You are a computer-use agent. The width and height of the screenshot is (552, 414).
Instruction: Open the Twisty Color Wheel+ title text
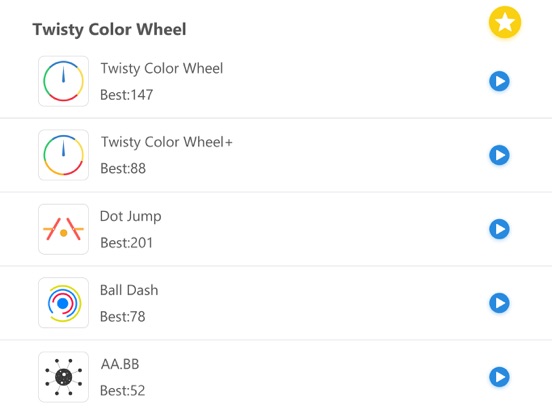(x=167, y=142)
